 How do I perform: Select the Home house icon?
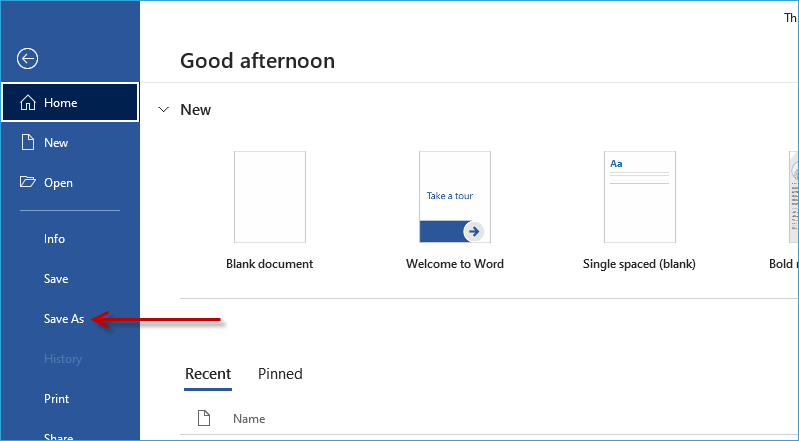pos(28,102)
